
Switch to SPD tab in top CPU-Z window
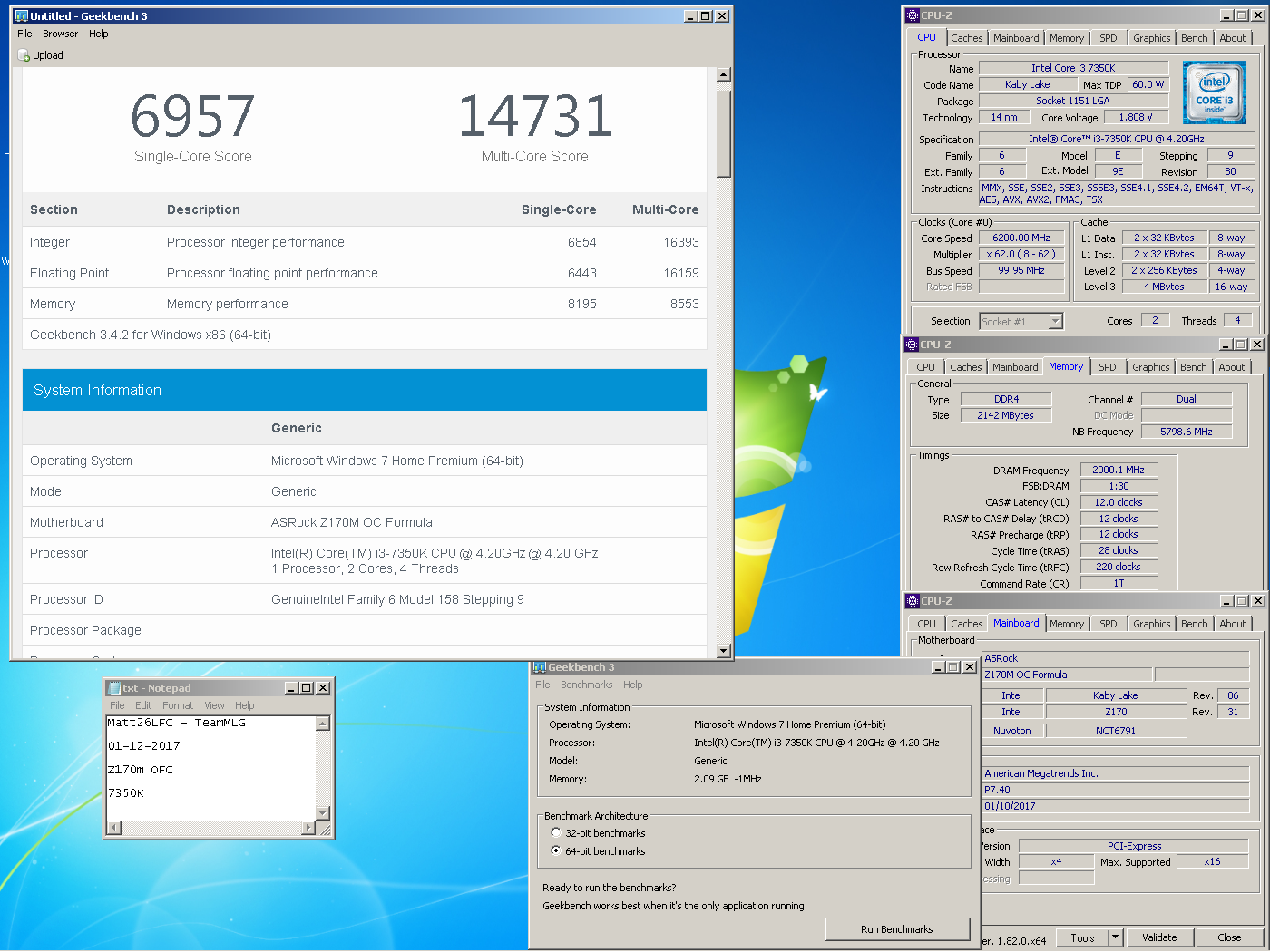click(1109, 38)
